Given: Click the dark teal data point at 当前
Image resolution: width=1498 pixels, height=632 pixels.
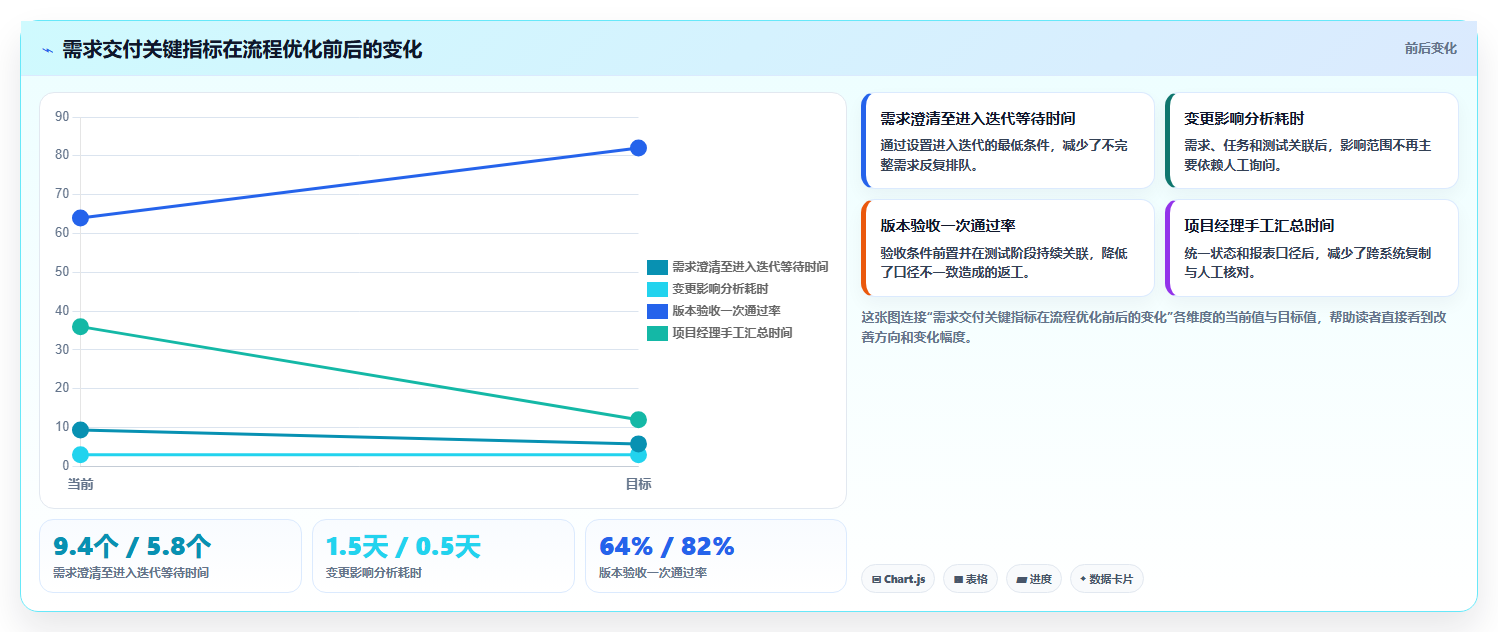Looking at the screenshot, I should click(x=81, y=430).
